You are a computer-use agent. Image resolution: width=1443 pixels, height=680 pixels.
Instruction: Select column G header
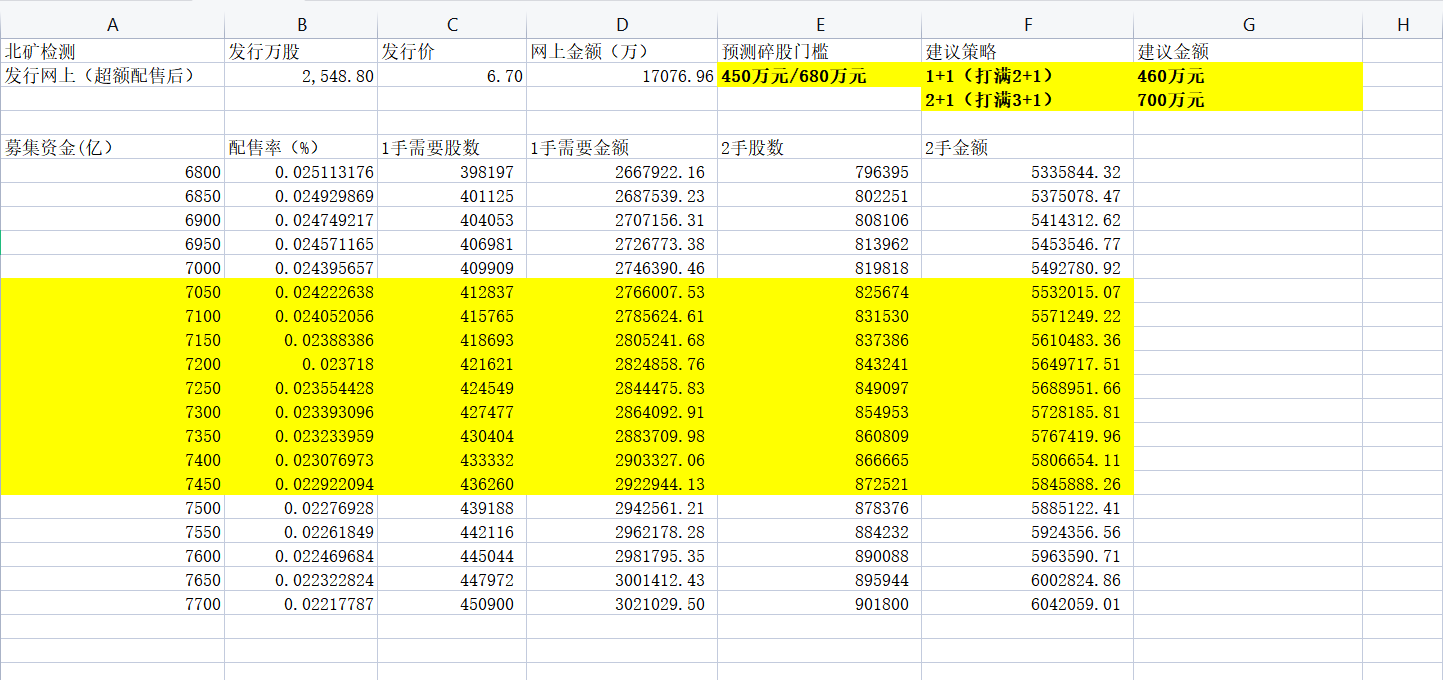coord(1248,25)
